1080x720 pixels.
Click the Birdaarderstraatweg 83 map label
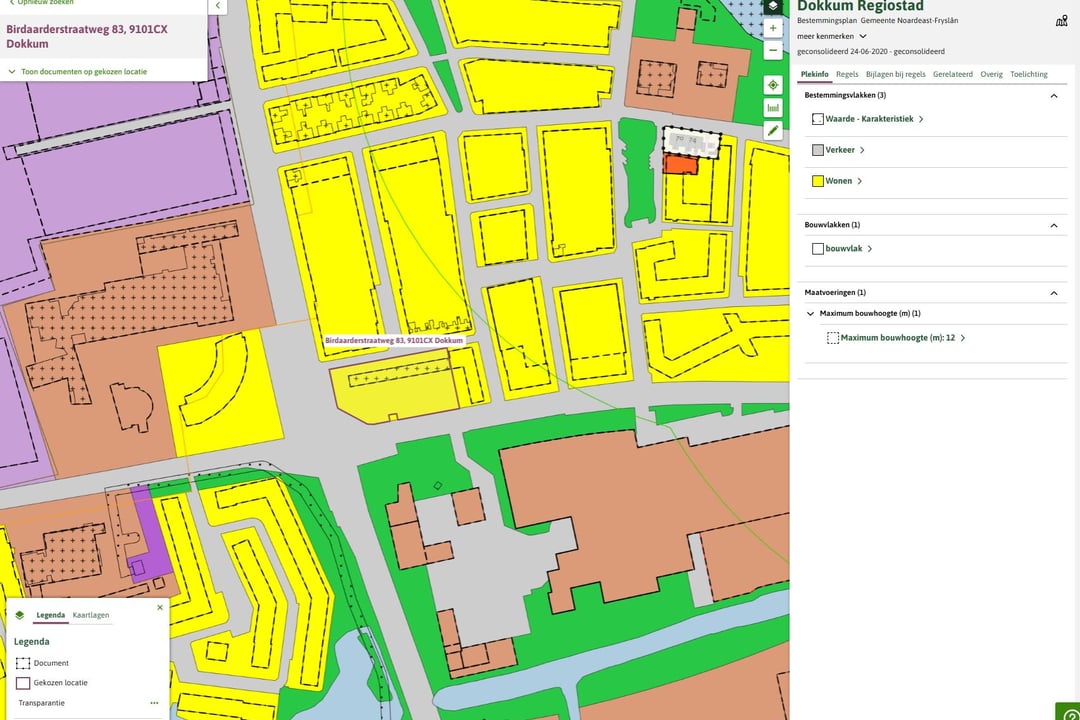click(x=393, y=340)
